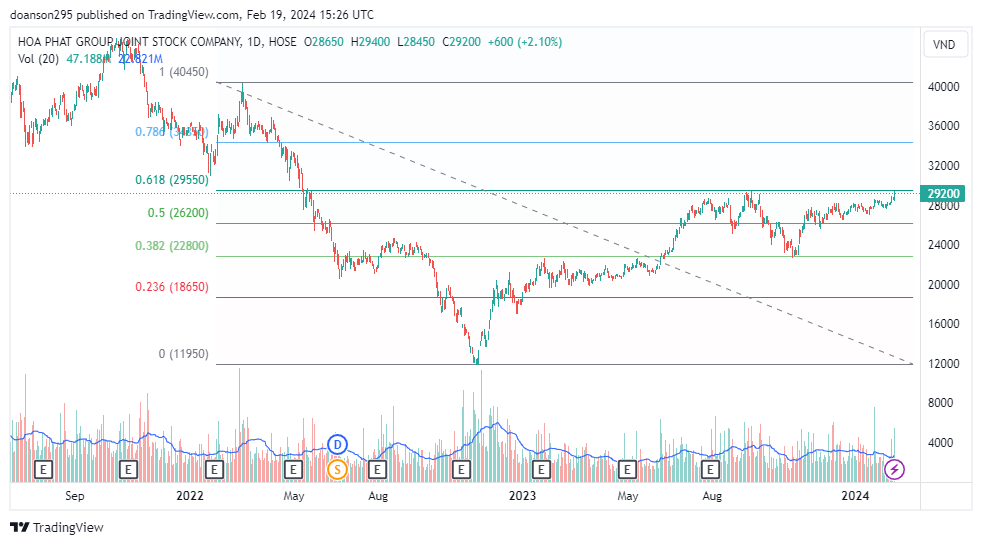The image size is (982, 545).
Task: Click the published on TradingView.com header text
Action: coord(157,14)
